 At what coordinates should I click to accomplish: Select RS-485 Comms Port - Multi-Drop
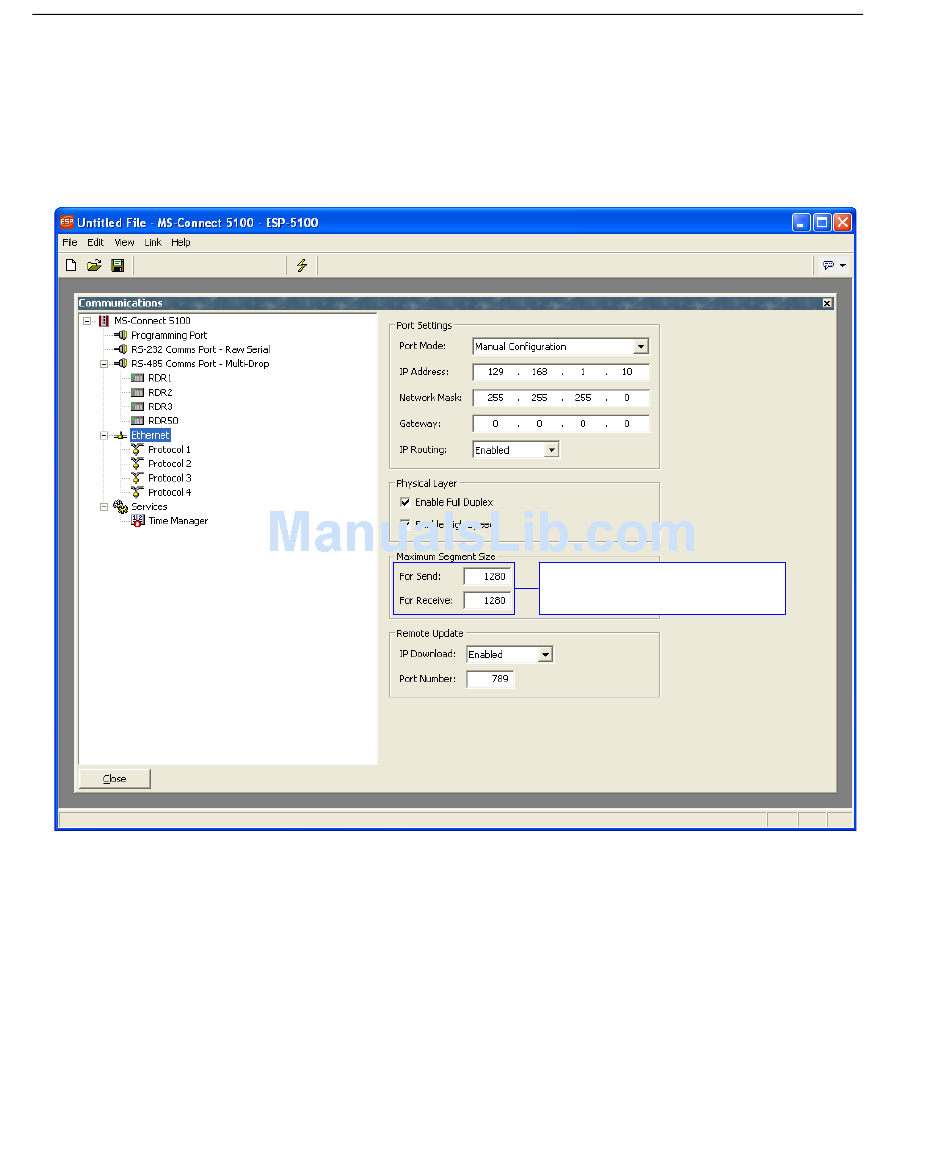tap(200, 363)
